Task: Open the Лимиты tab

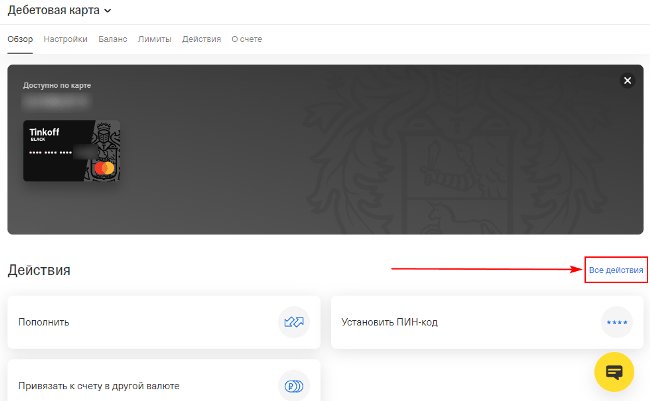Action: [x=155, y=39]
